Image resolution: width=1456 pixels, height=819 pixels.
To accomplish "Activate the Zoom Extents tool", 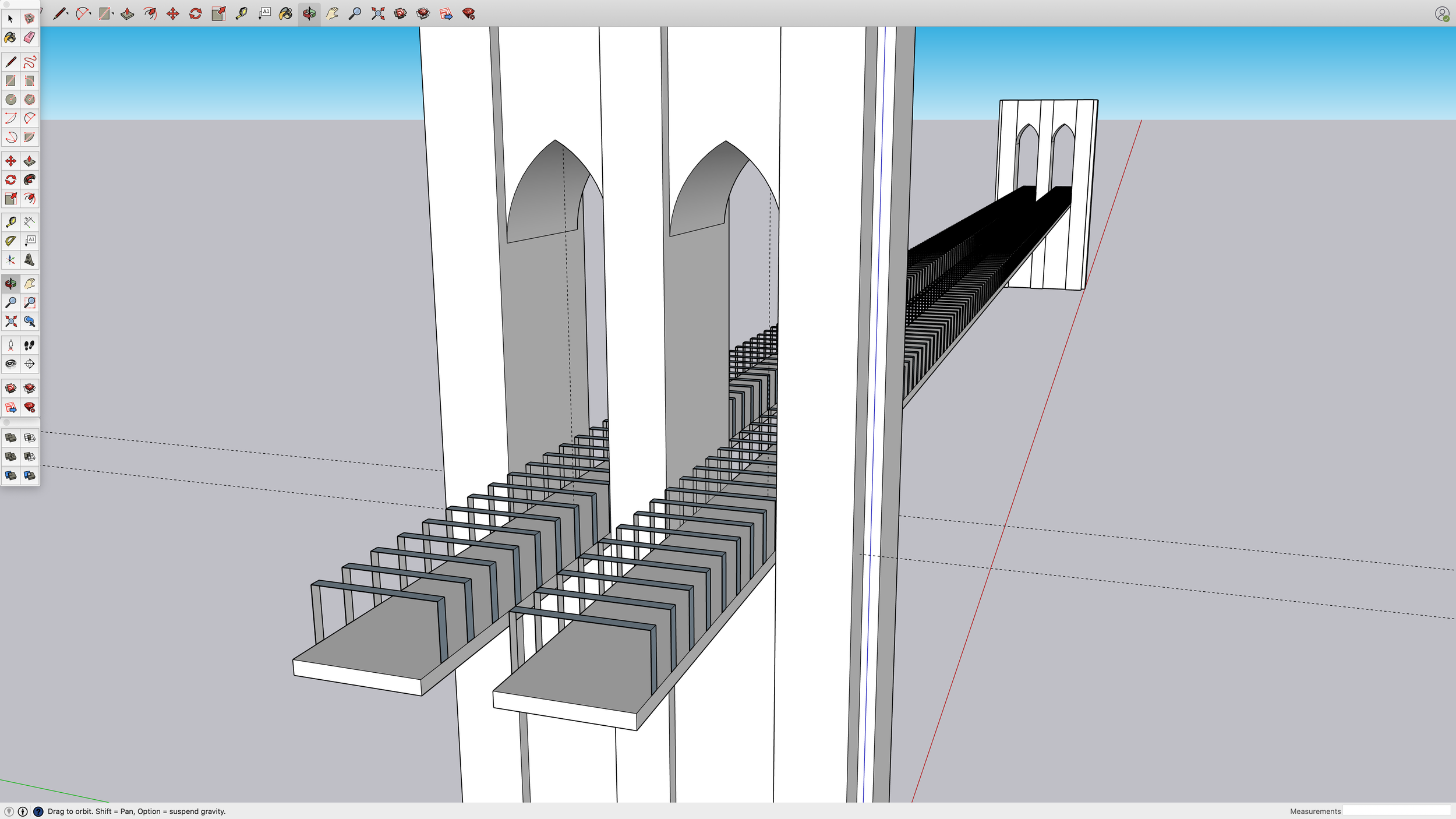I will (10, 322).
